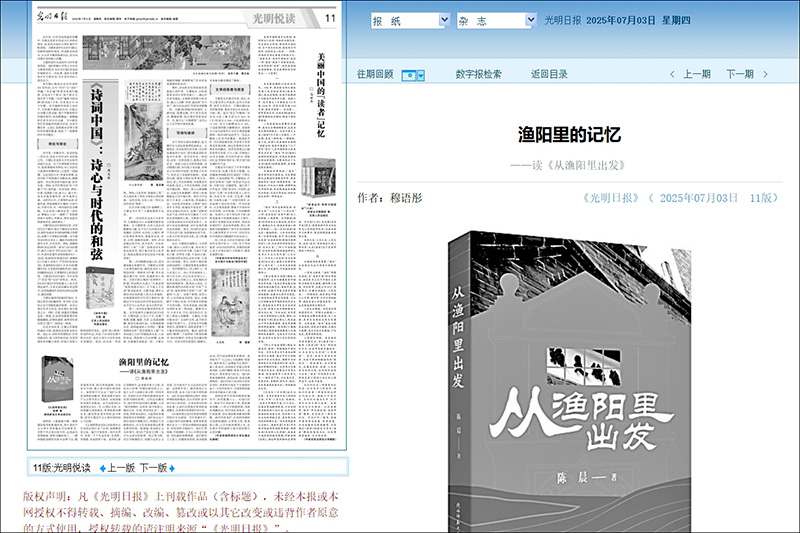Click the wide painting atop the newspaper page
Screen dimensions: 800x533
click(166, 52)
